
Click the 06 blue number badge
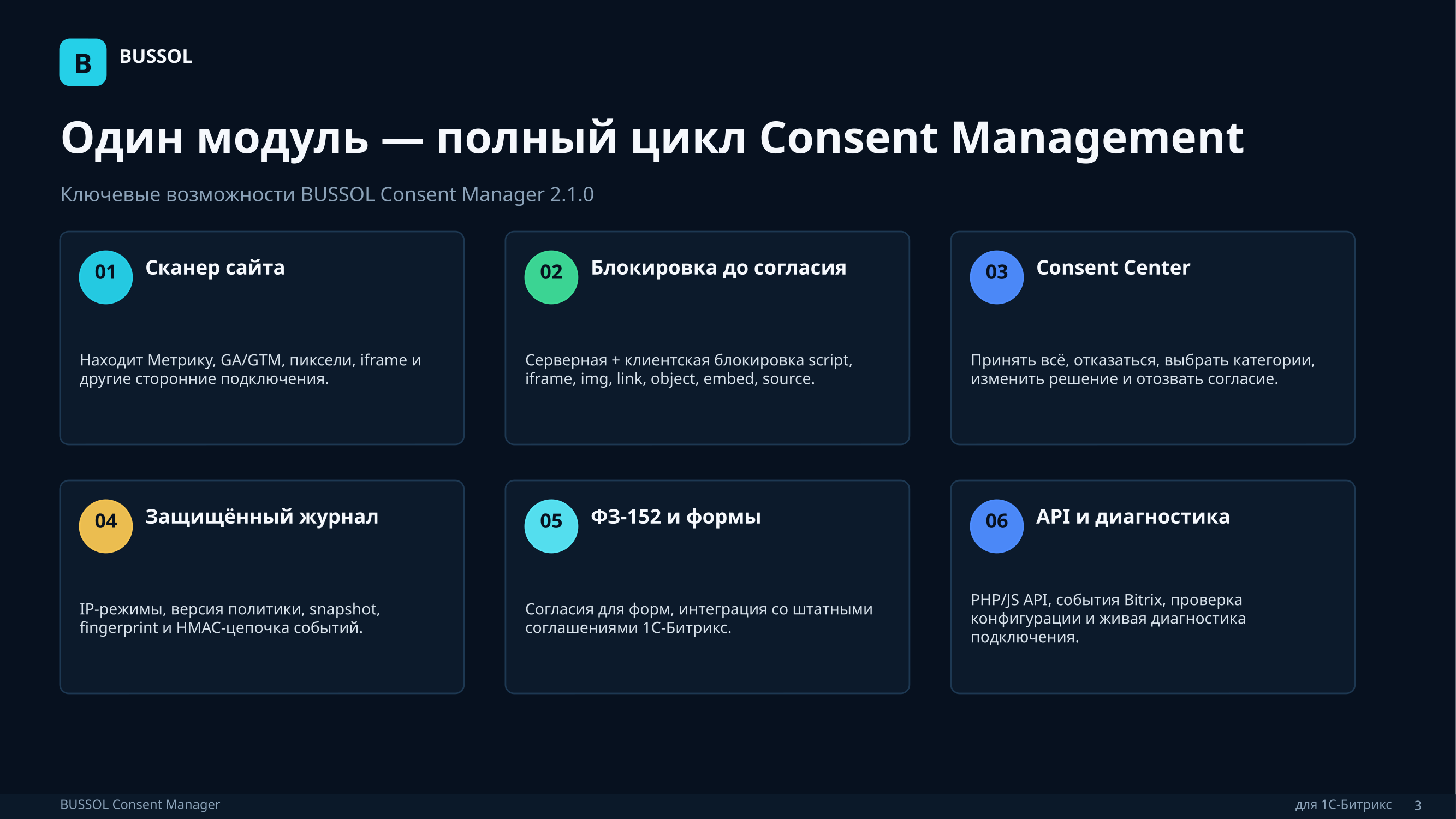(x=996, y=526)
